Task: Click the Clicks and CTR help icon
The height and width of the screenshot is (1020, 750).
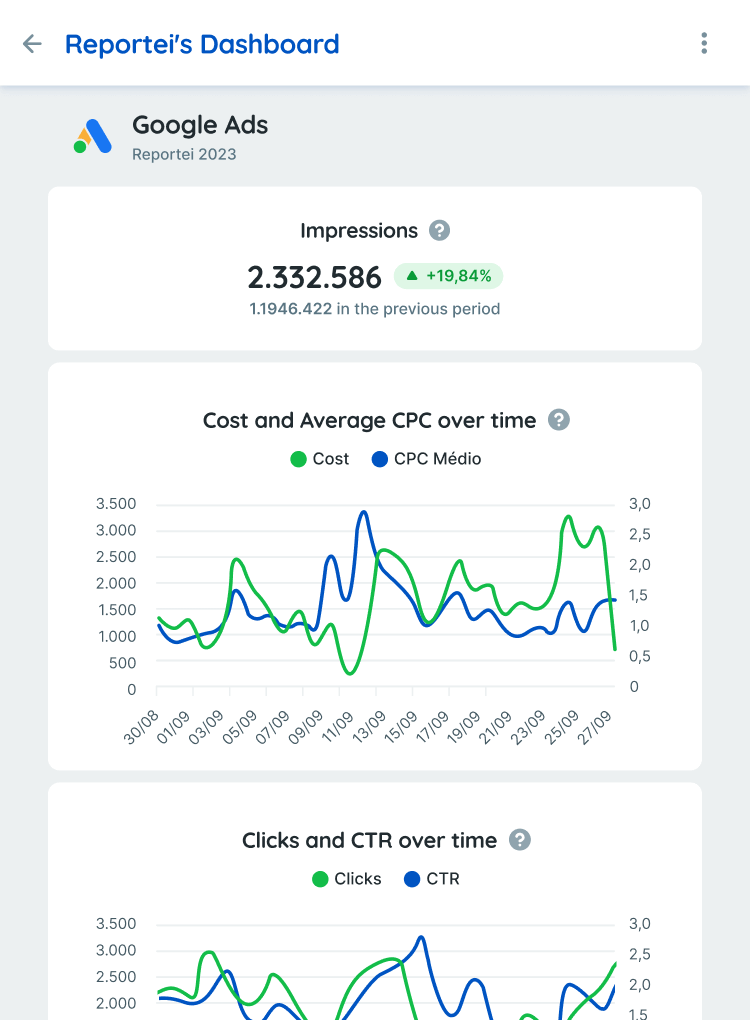Action: [x=518, y=840]
